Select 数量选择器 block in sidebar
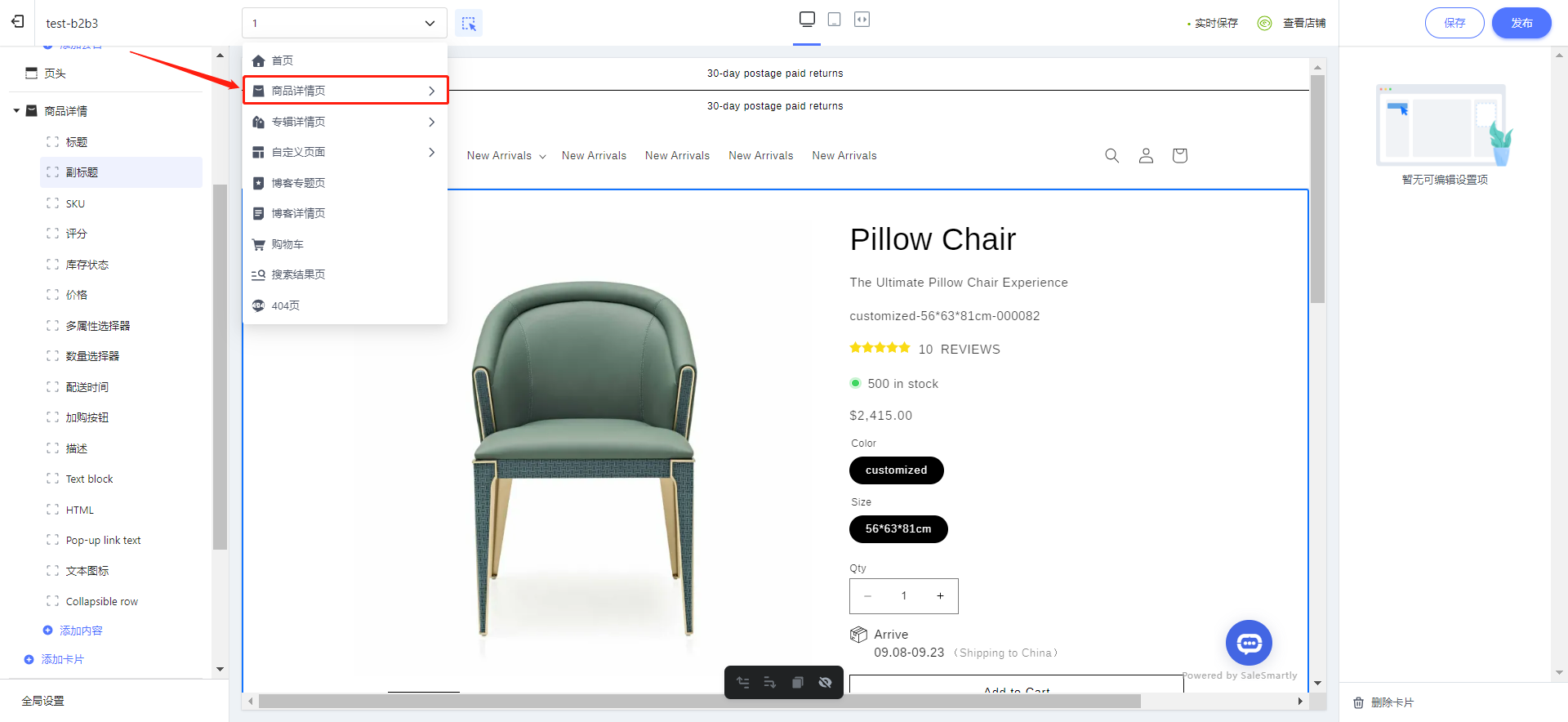Image resolution: width=1568 pixels, height=722 pixels. (121, 356)
